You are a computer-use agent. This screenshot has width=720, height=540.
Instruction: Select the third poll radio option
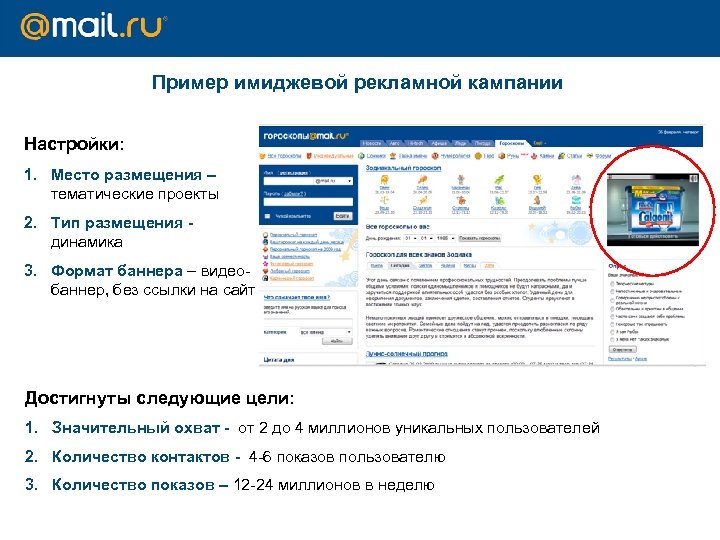[612, 300]
